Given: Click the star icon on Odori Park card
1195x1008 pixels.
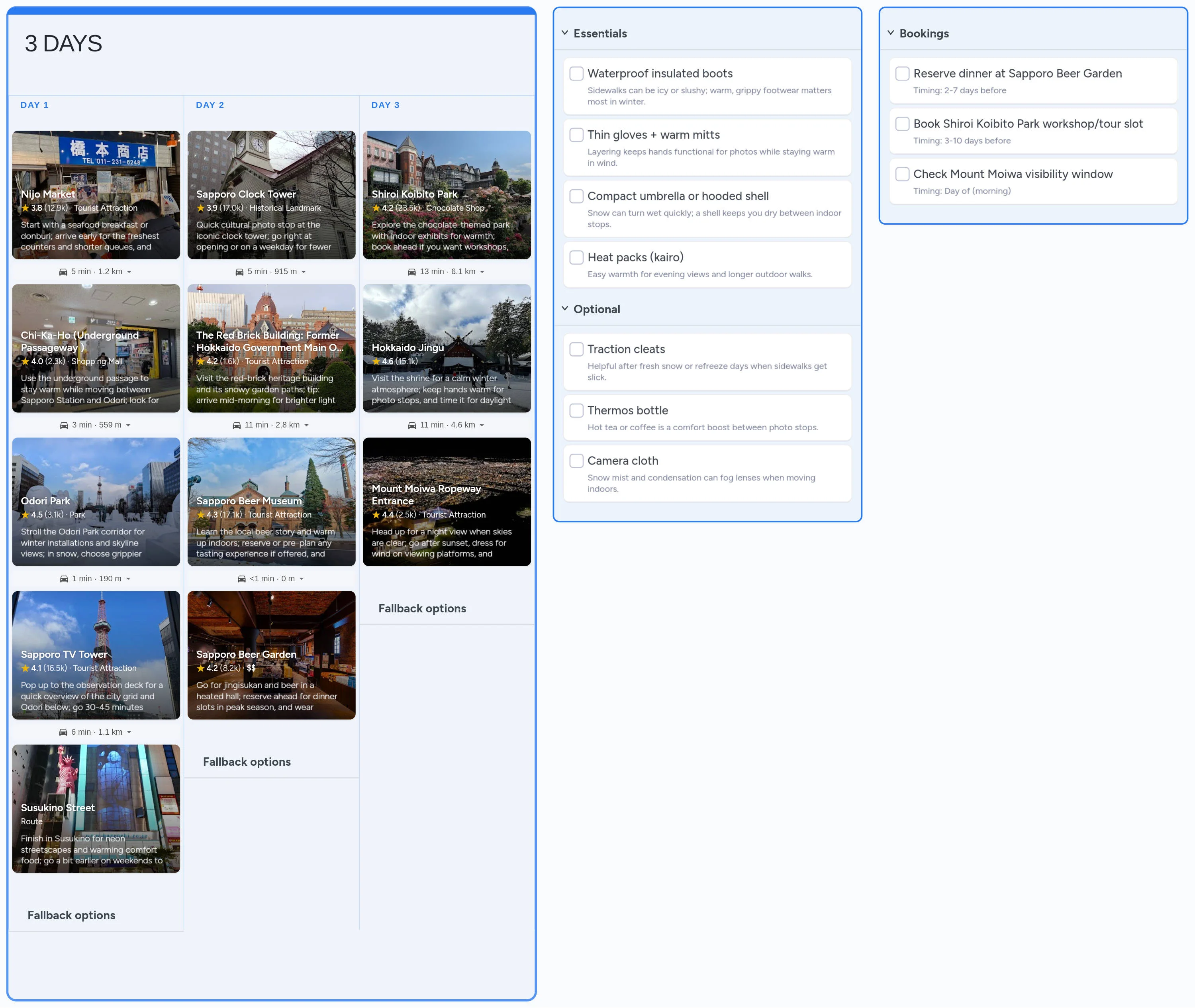Looking at the screenshot, I should click(25, 514).
